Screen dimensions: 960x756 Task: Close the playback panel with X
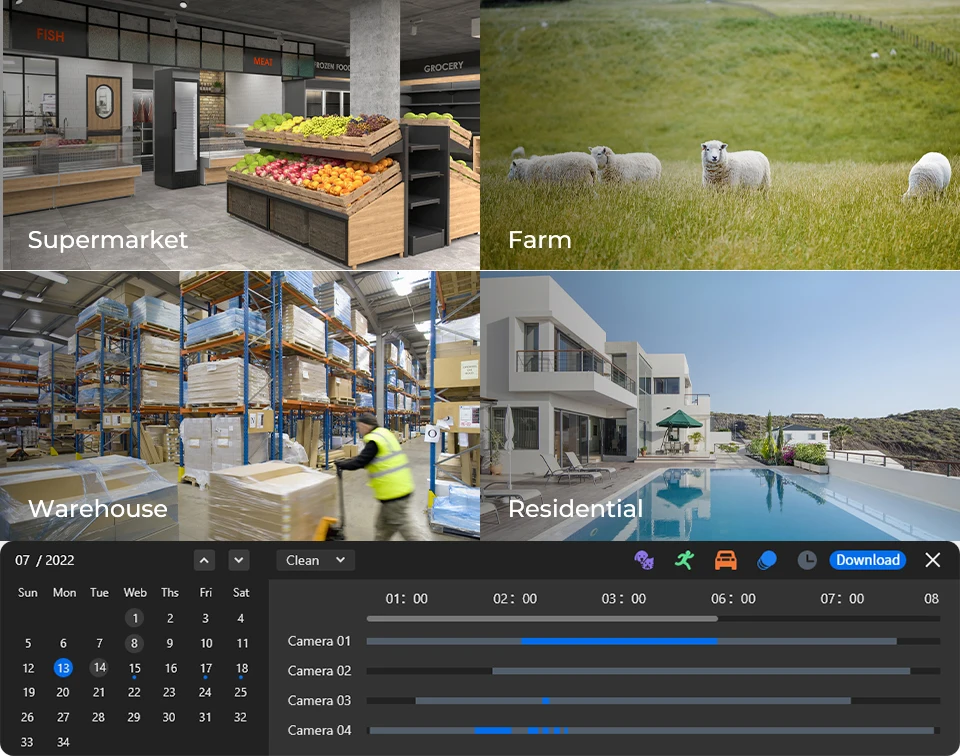pos(932,560)
